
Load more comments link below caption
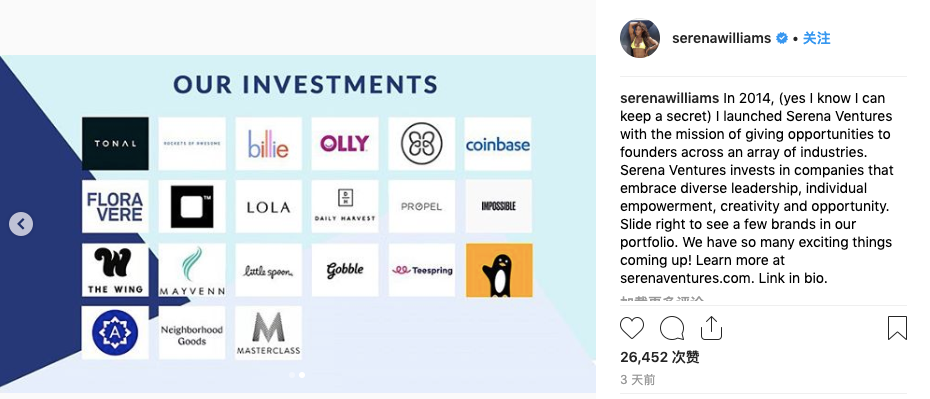tap(662, 299)
